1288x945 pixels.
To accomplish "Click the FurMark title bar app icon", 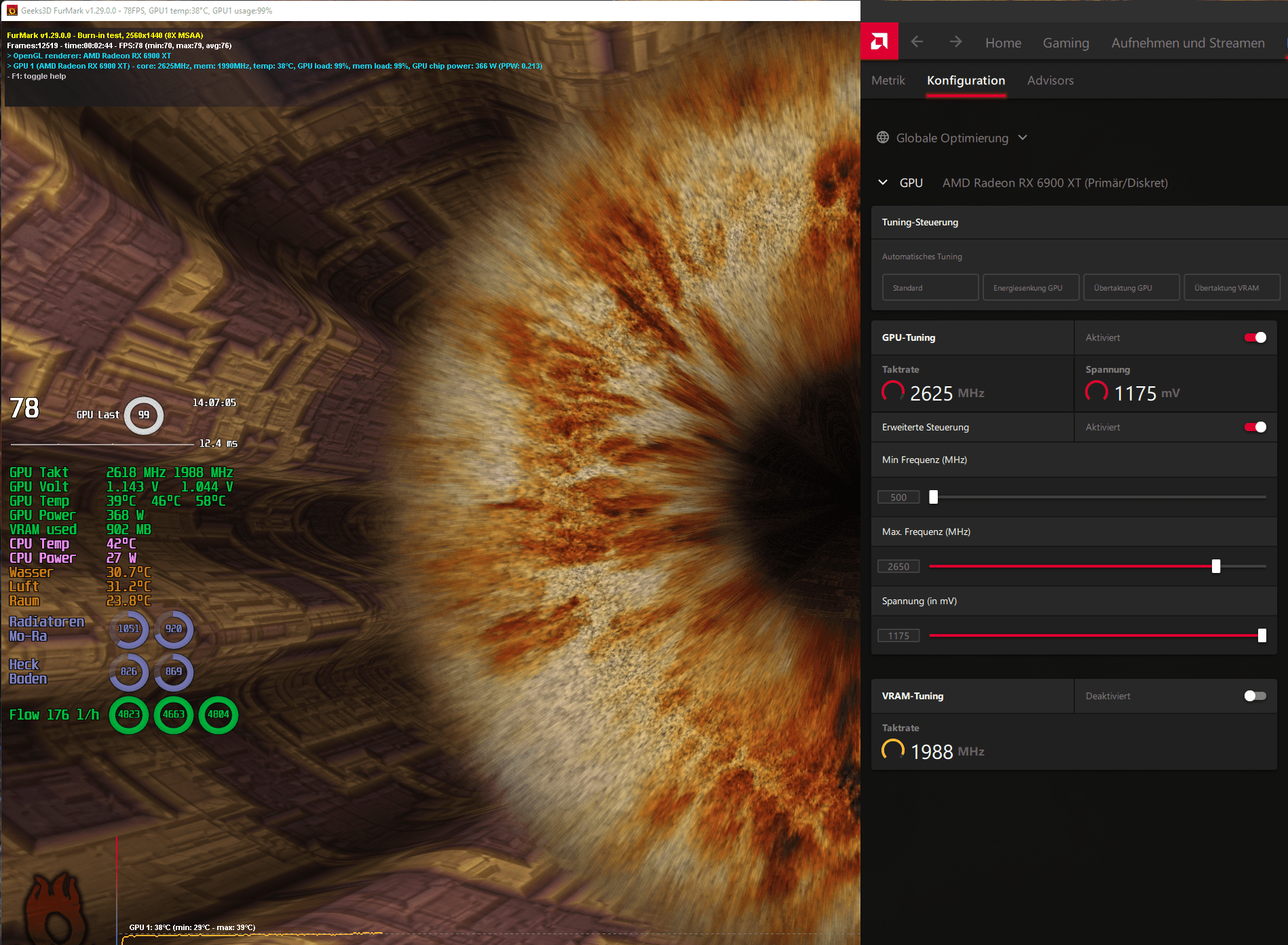I will pyautogui.click(x=12, y=10).
